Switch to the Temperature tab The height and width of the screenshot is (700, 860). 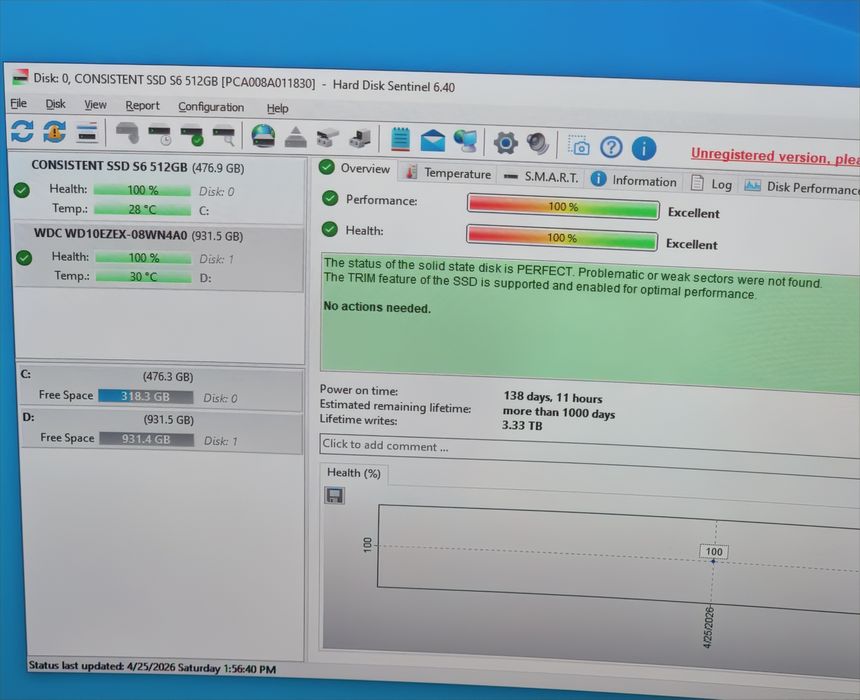coord(448,173)
